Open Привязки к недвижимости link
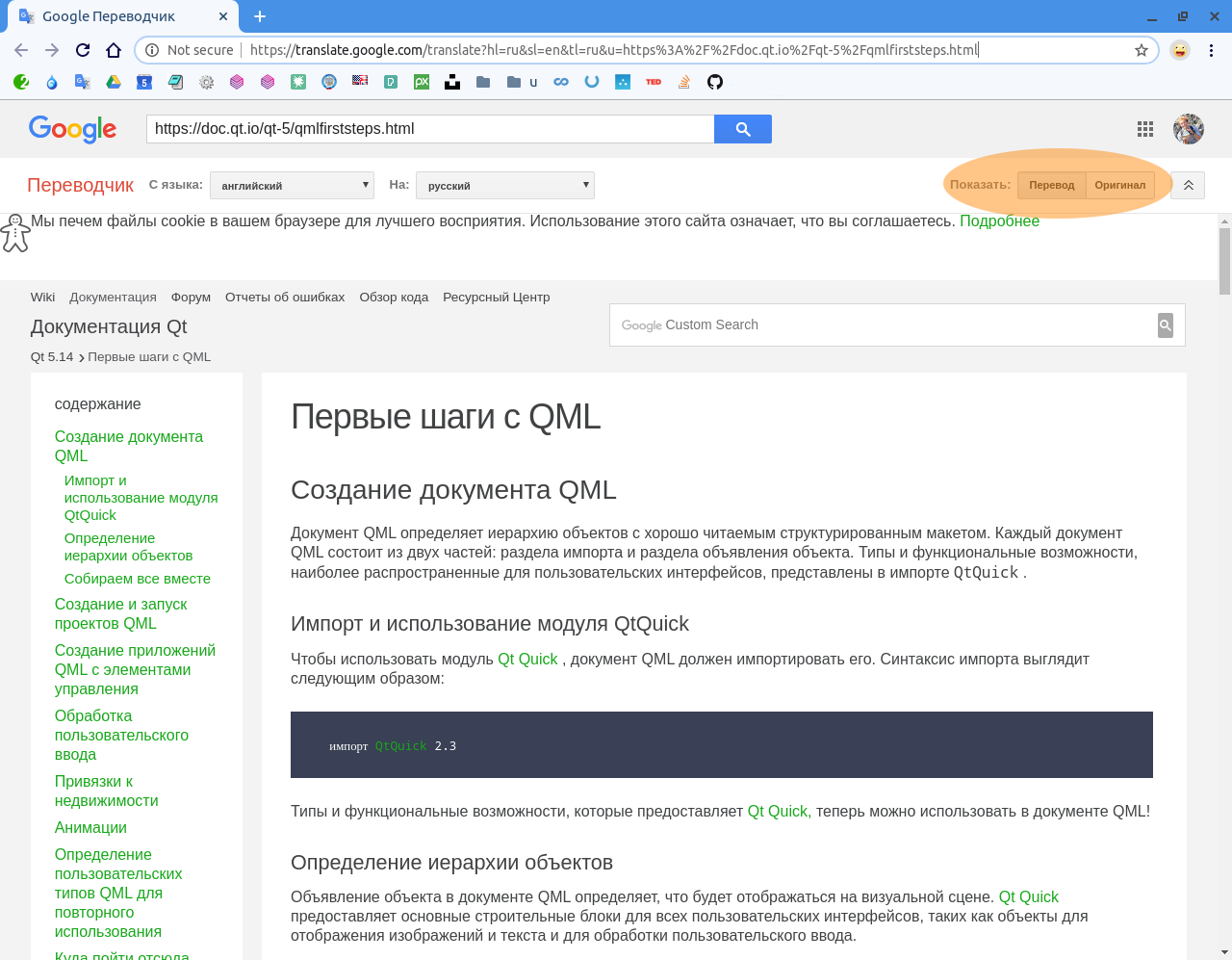1232x960 pixels. click(106, 791)
